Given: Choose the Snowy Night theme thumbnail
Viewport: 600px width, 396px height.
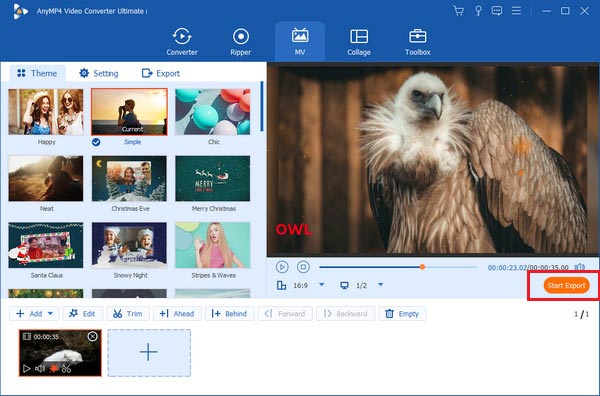Looking at the screenshot, I should (x=129, y=245).
